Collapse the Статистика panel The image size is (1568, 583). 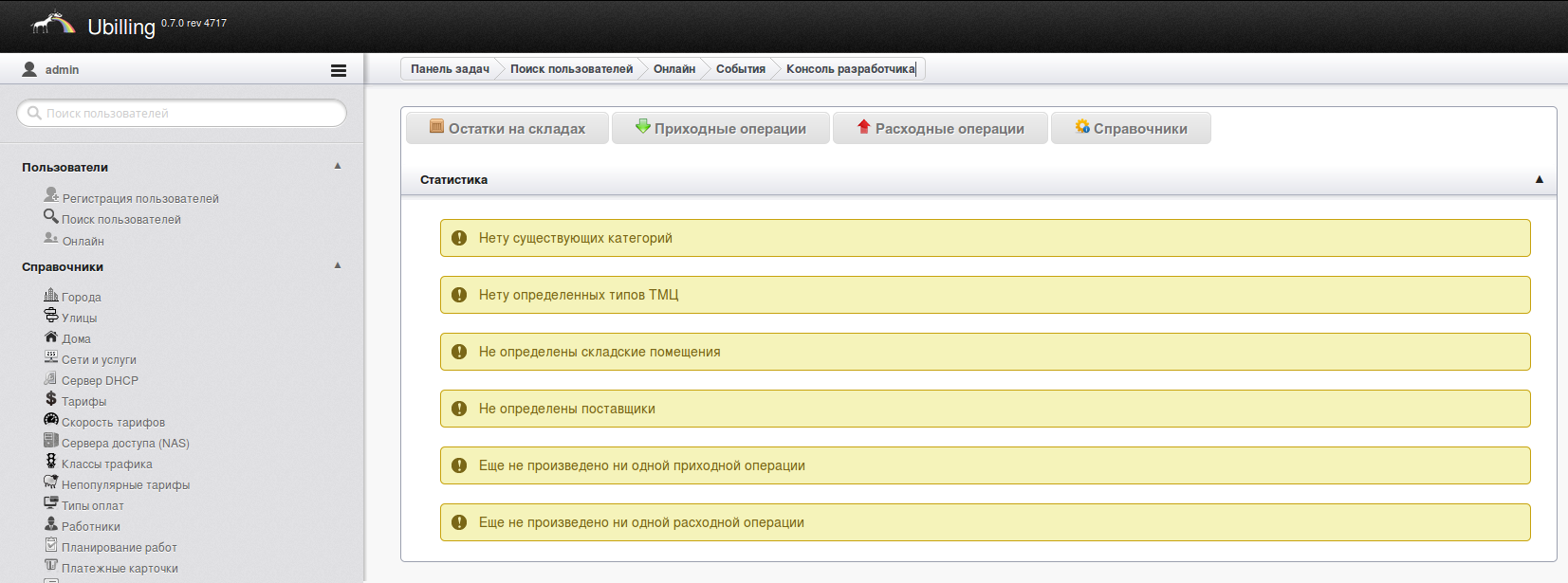point(1540,179)
